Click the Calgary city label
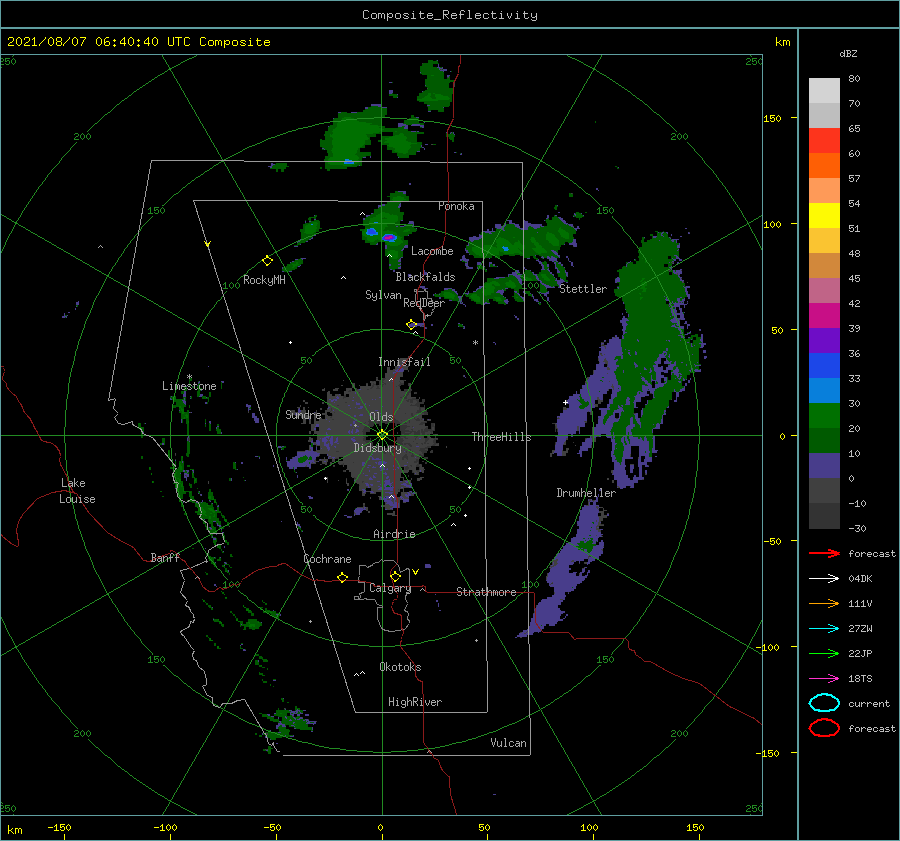The image size is (900, 841). [390, 588]
